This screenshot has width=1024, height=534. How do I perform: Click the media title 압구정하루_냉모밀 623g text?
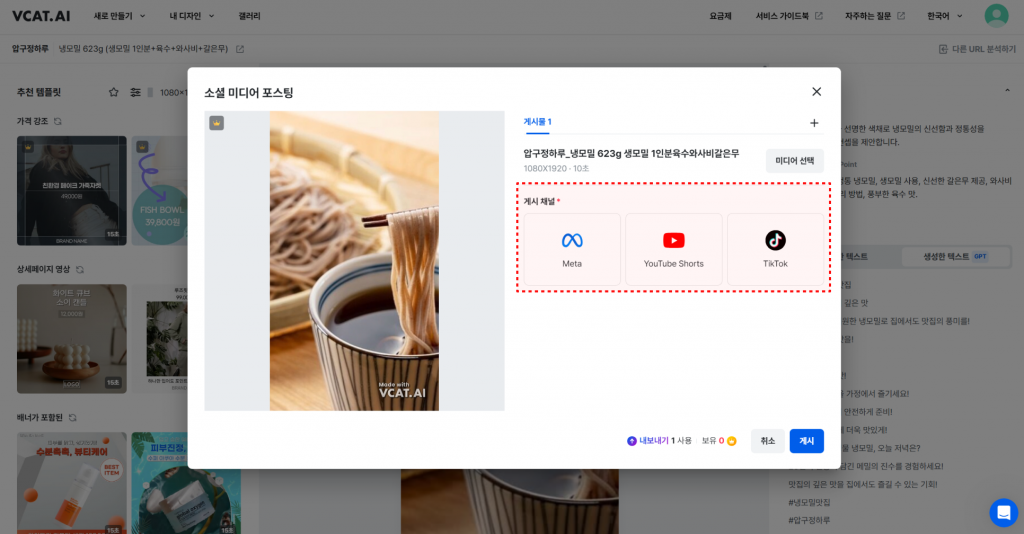coord(631,153)
